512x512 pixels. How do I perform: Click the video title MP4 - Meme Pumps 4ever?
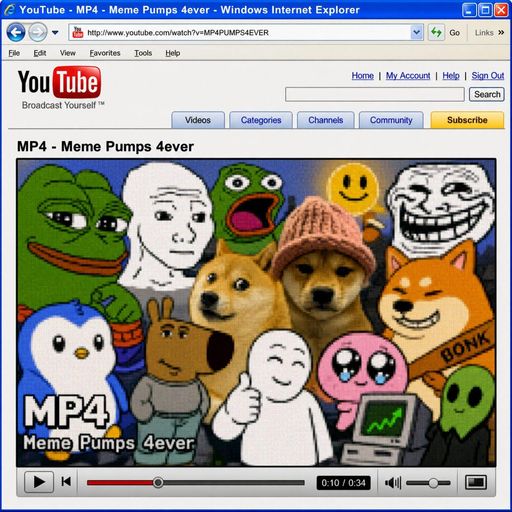point(105,146)
